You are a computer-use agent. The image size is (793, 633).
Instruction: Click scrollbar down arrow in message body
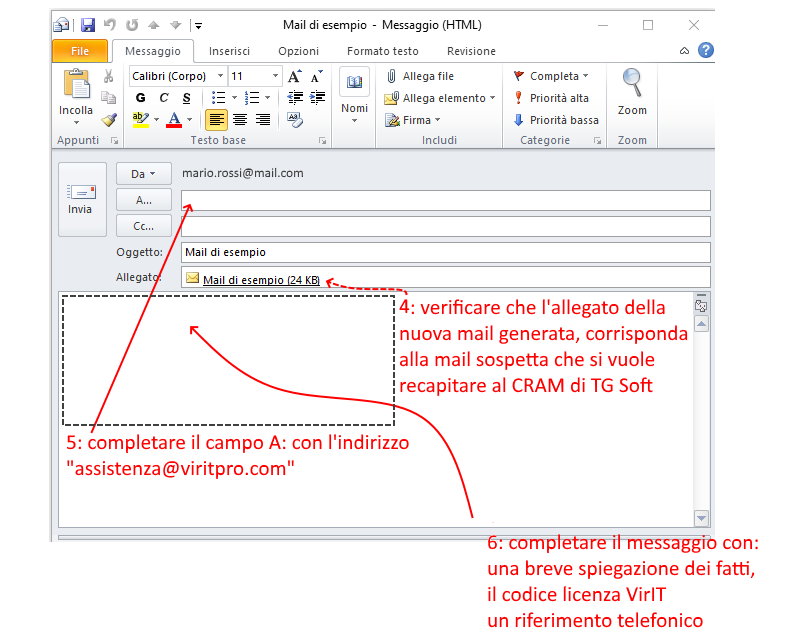coord(701,518)
